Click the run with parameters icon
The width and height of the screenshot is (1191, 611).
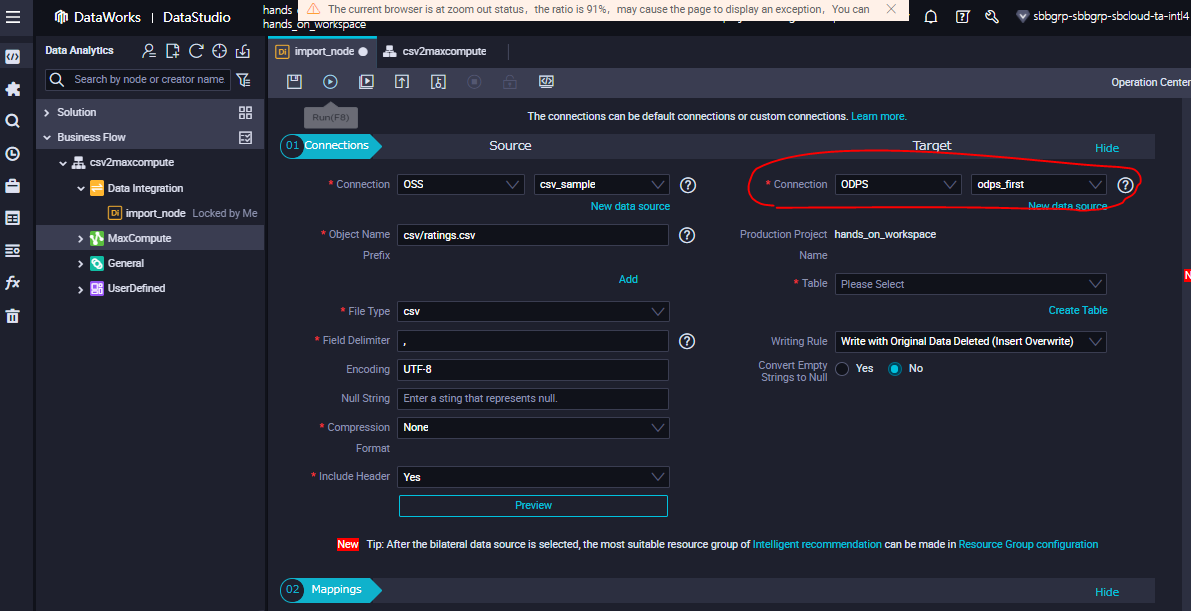coord(366,81)
